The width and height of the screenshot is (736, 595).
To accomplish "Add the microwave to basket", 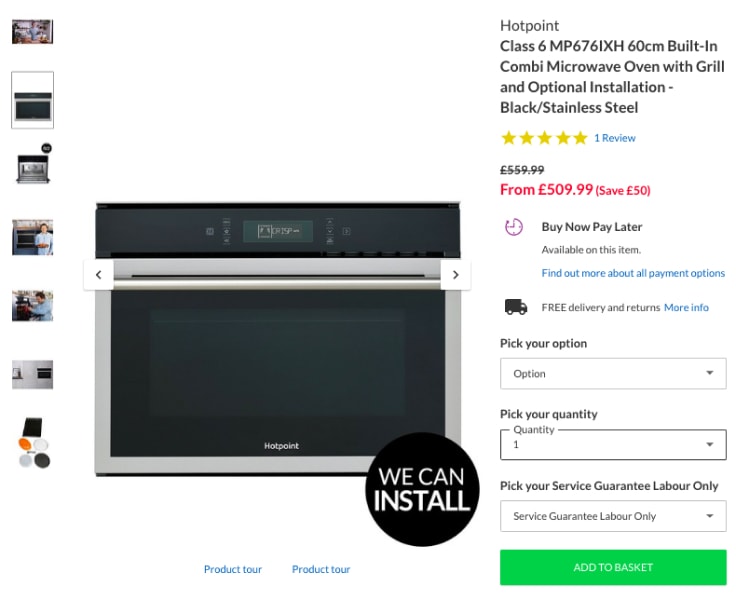I will tap(613, 567).
